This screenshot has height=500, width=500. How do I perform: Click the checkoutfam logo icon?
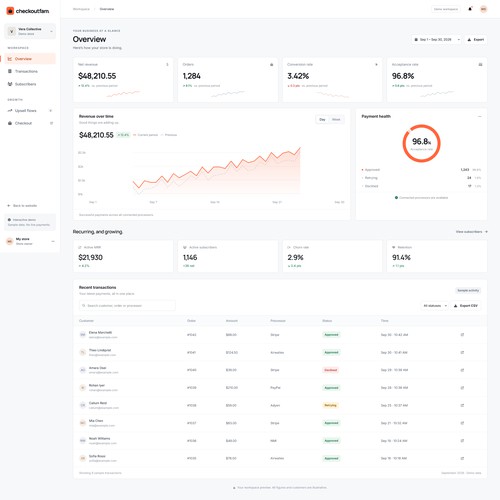[x=10, y=11]
